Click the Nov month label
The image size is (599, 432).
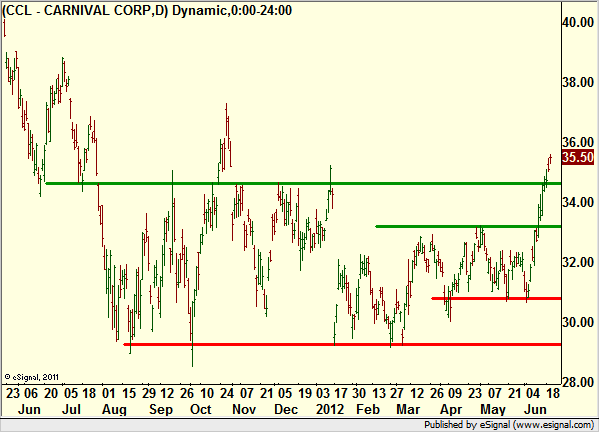pos(244,409)
